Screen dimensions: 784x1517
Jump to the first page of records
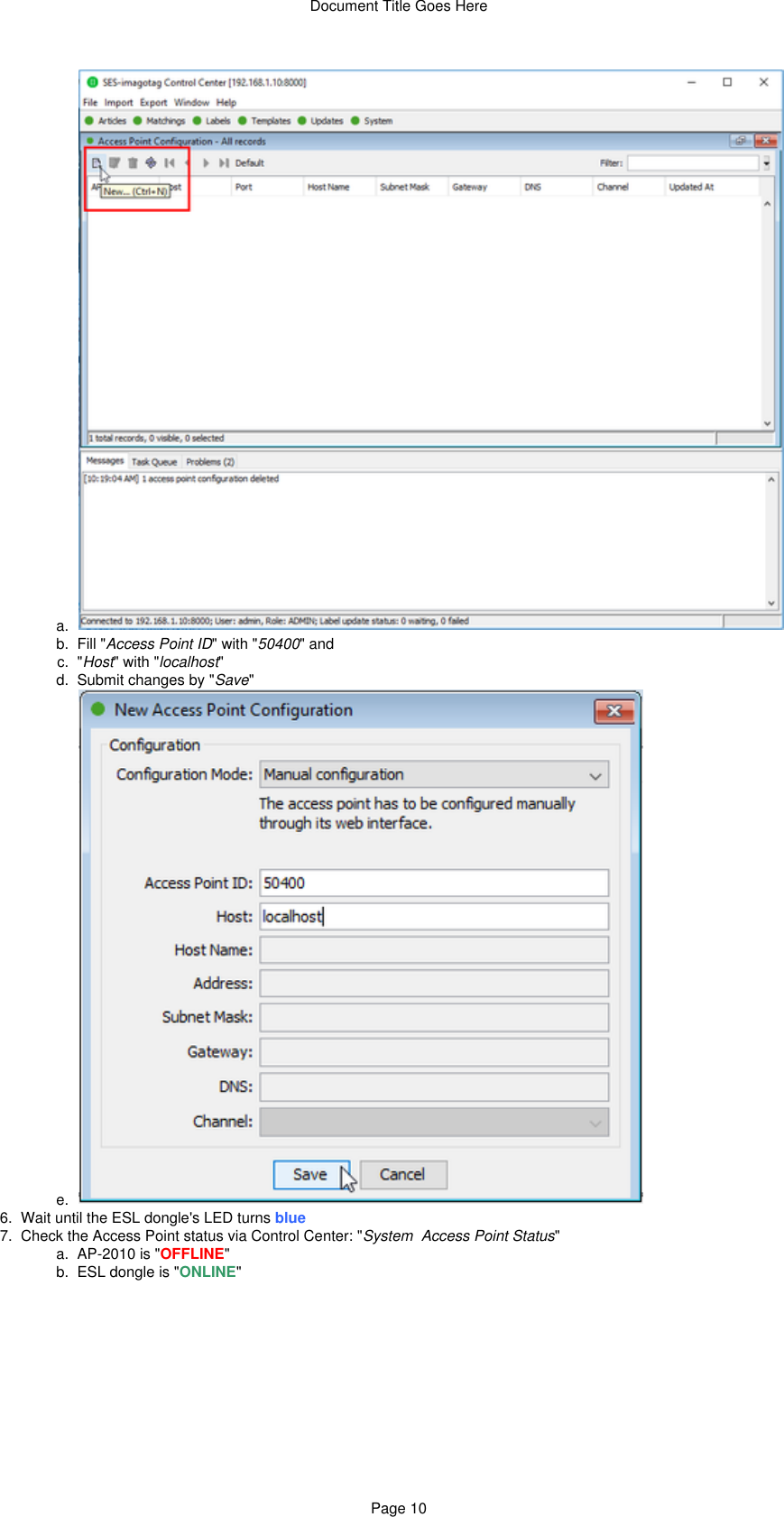tap(170, 162)
